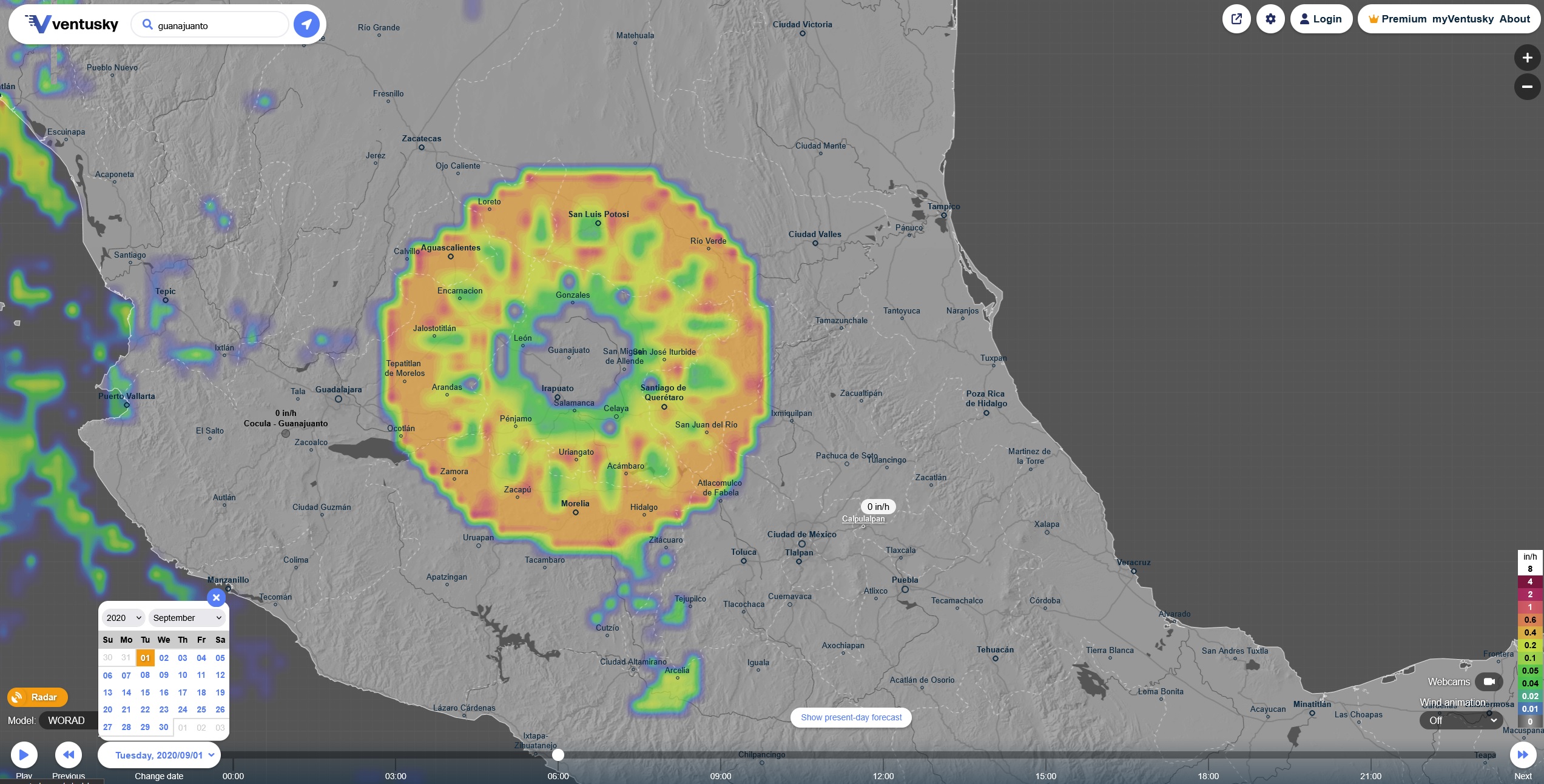Click the Zacatecas city marker
This screenshot has height=784, width=1544.
point(422,147)
